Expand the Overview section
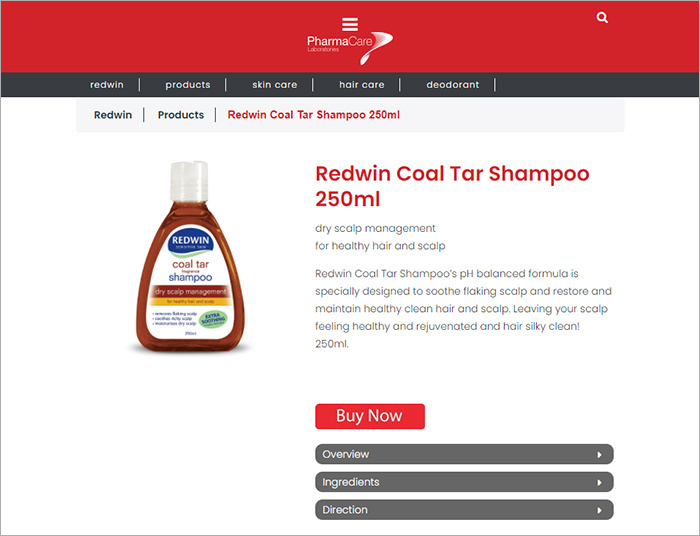700x536 pixels. click(464, 454)
